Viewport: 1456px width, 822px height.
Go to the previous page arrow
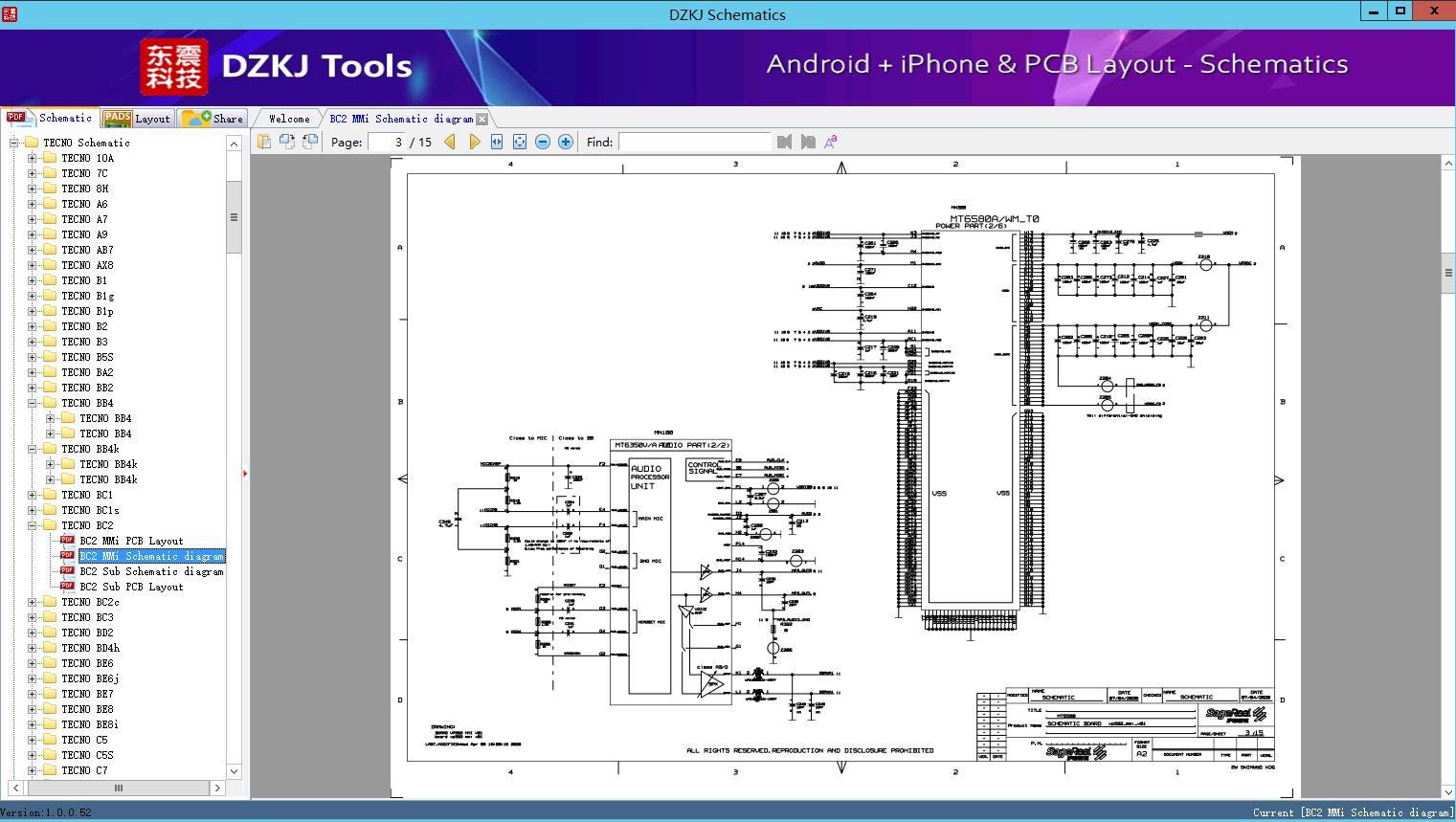pos(450,142)
